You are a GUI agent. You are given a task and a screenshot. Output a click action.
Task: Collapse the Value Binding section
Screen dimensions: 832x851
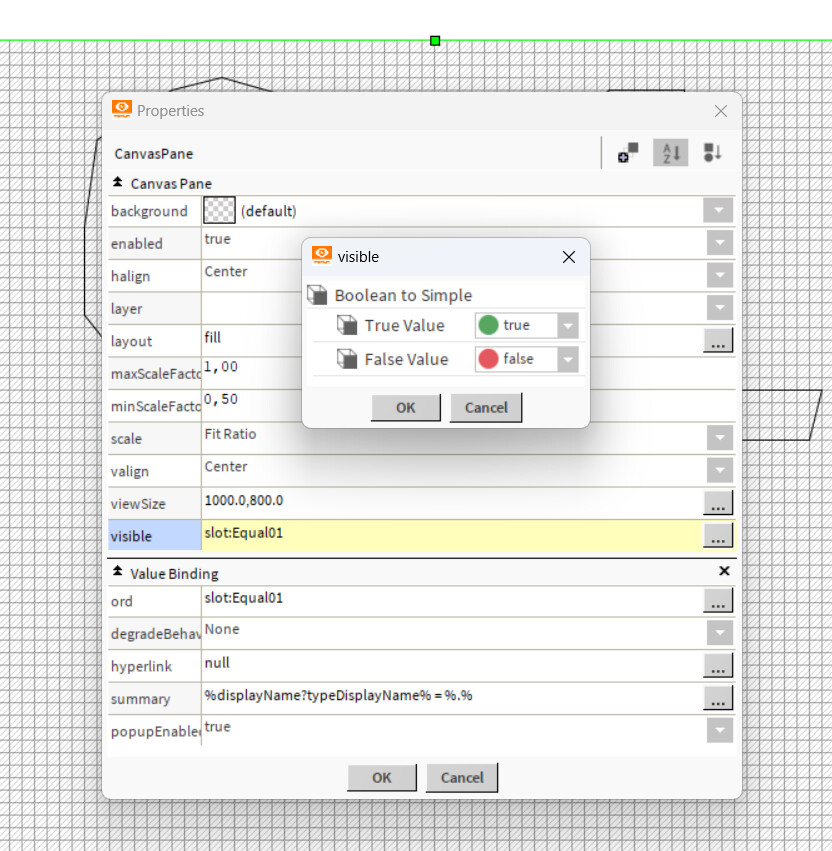[x=118, y=573]
